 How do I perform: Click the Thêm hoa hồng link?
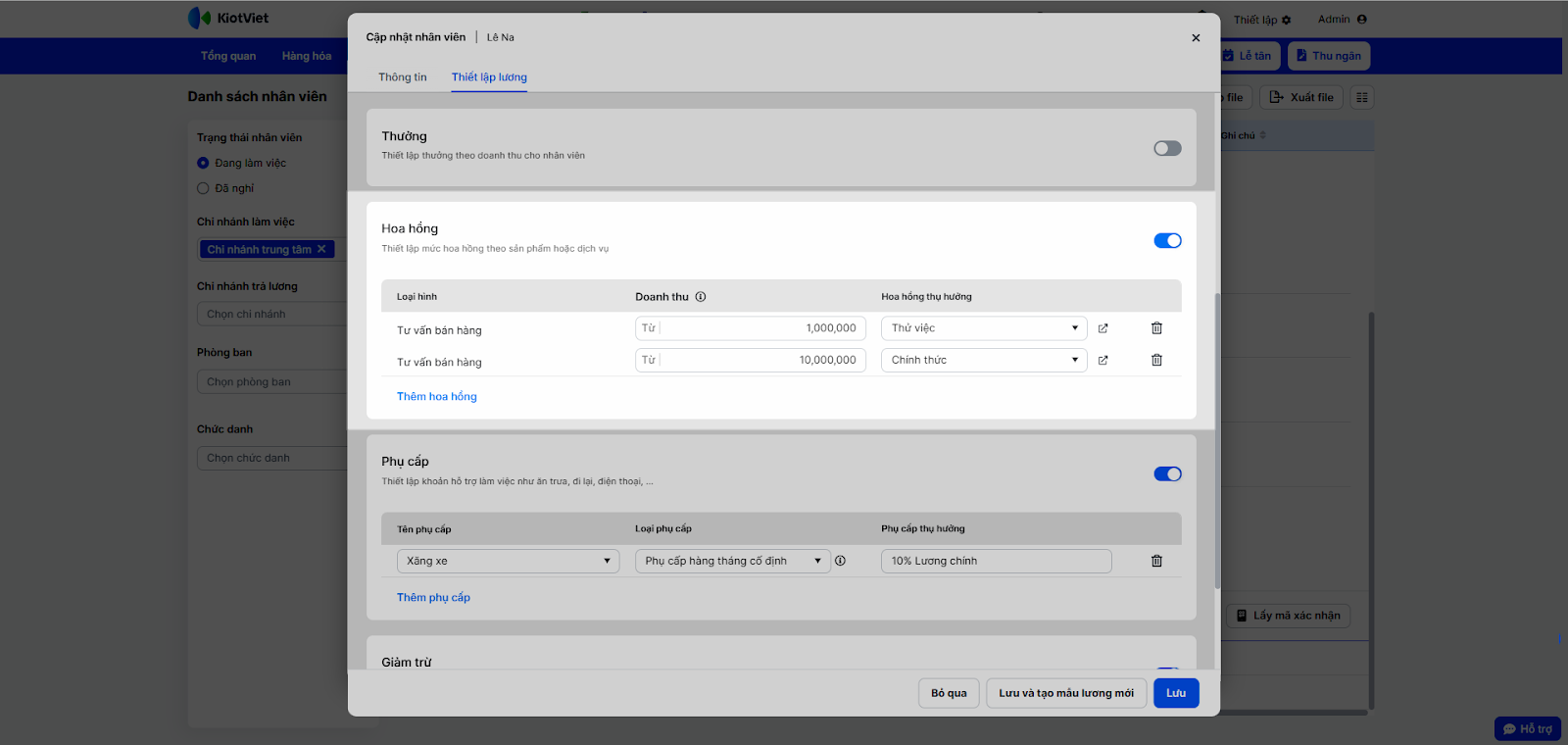tap(437, 397)
